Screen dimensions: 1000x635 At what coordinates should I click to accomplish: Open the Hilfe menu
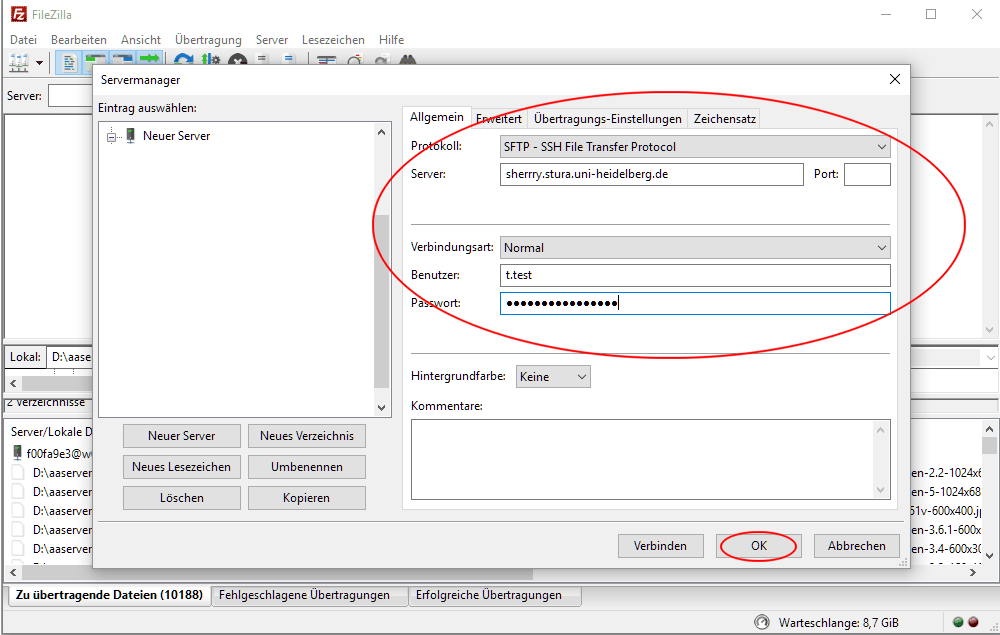(392, 40)
